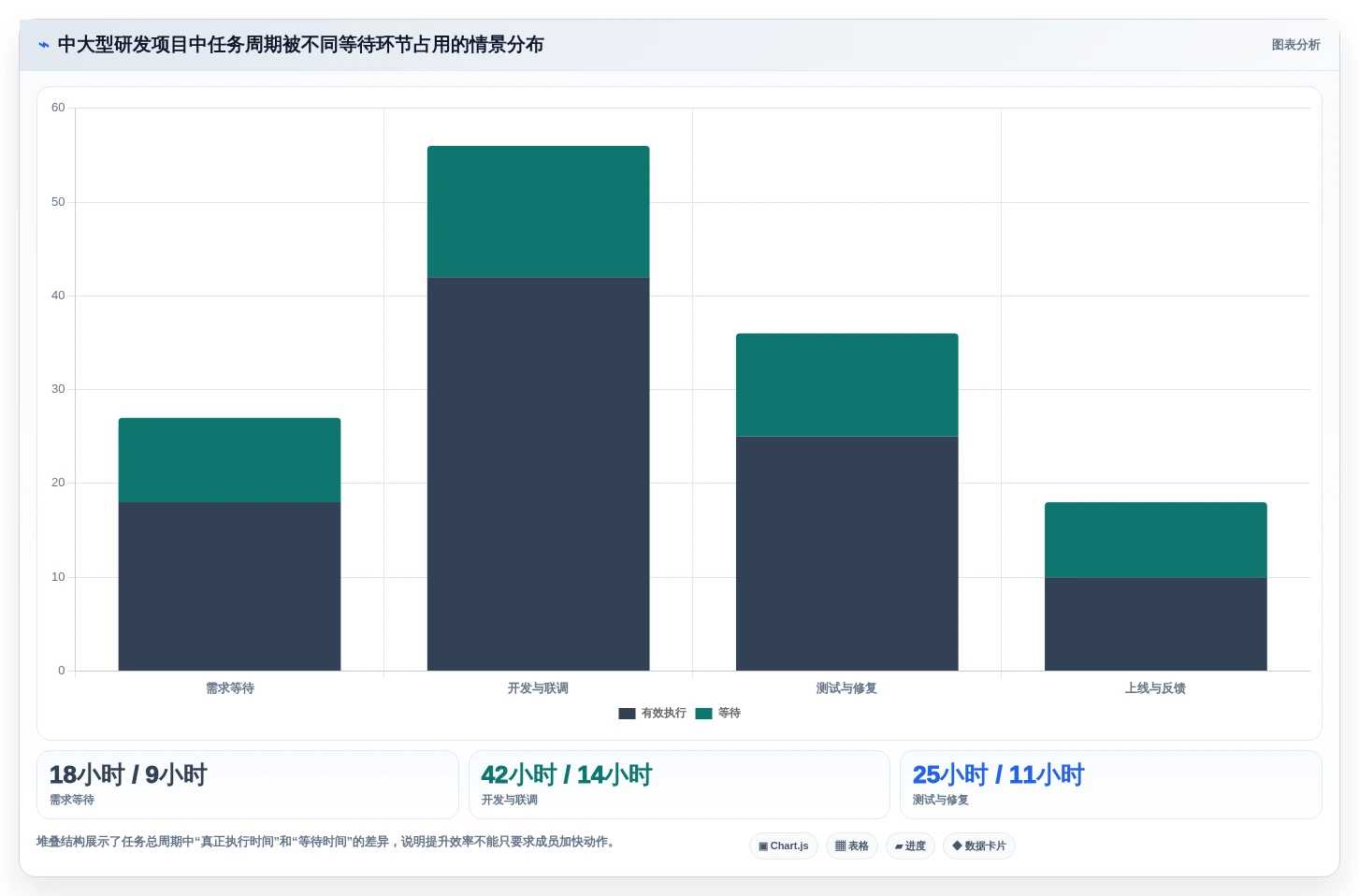Select the teal 开发与联调 waiting bar segment
Screen dimensions: 1359x896
click(x=538, y=211)
